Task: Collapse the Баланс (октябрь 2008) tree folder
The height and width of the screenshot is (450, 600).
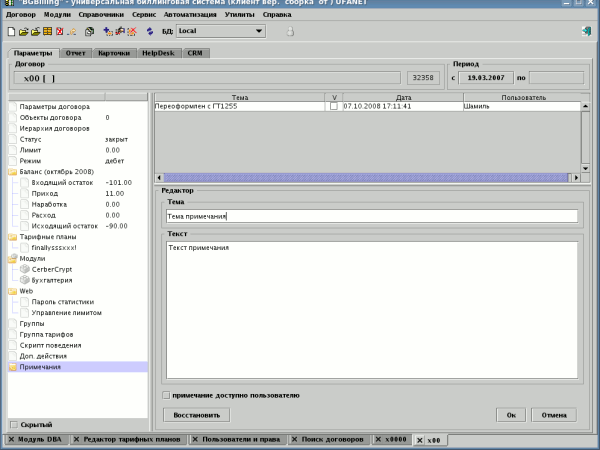Action: click(13, 172)
